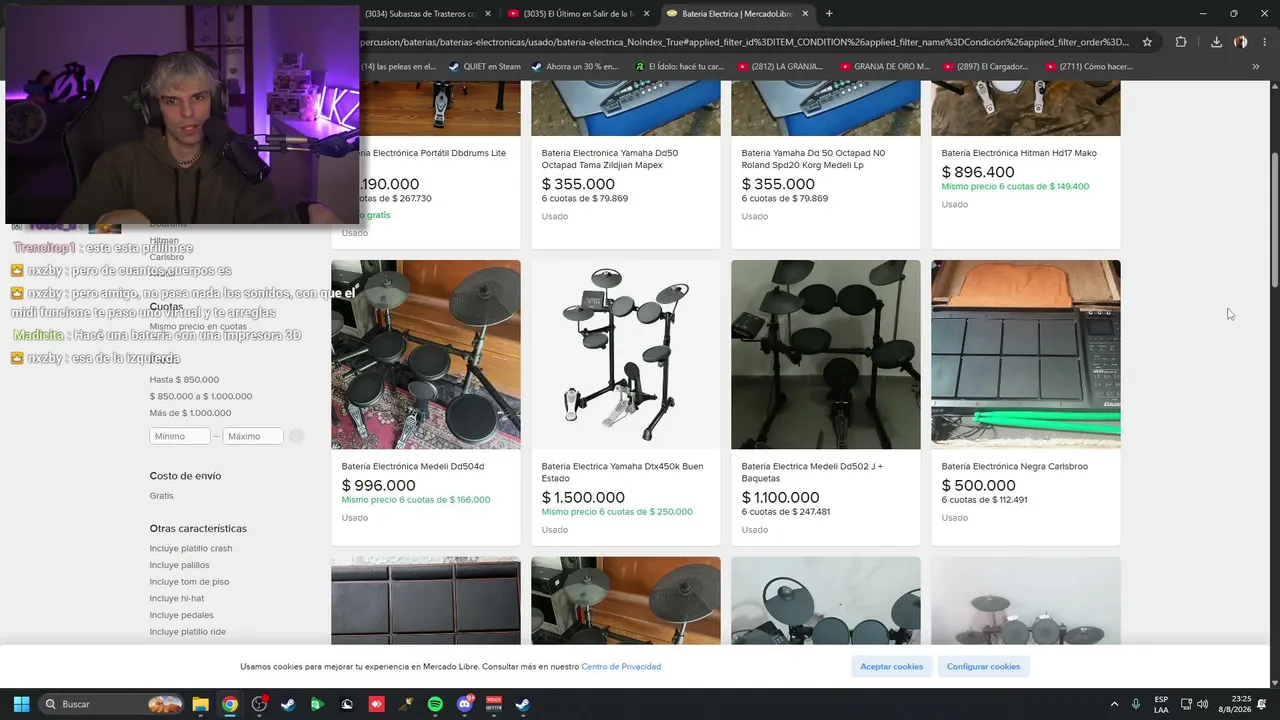The image size is (1280, 720).
Task: Open the Centro de Privacidad link
Action: [x=622, y=666]
